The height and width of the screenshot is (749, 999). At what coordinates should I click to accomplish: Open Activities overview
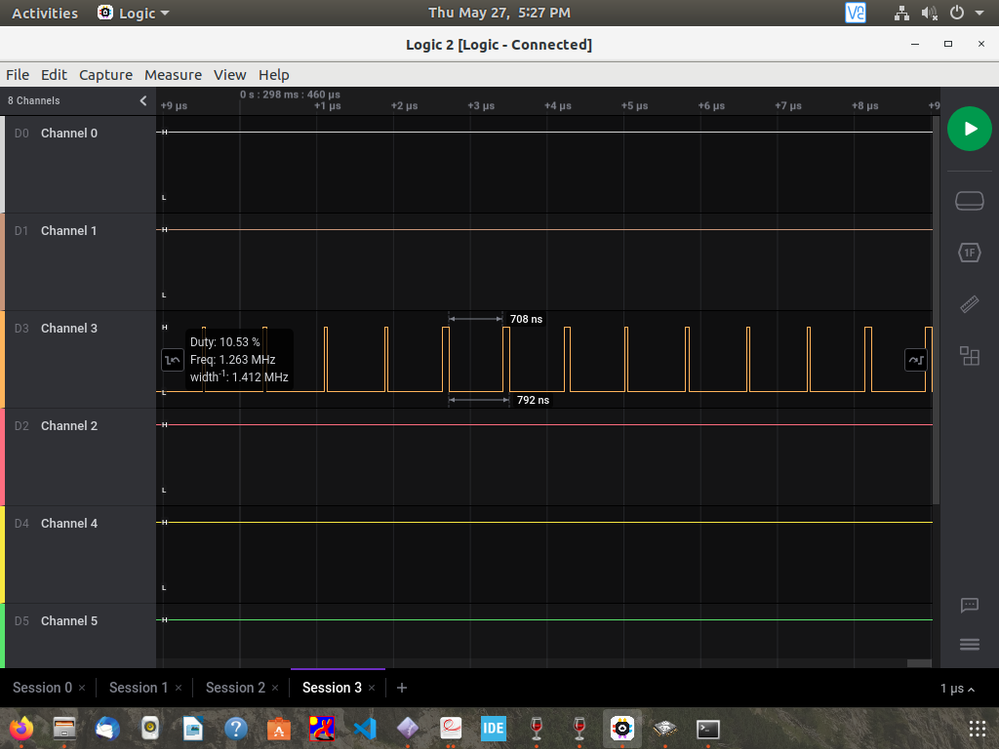pos(45,13)
